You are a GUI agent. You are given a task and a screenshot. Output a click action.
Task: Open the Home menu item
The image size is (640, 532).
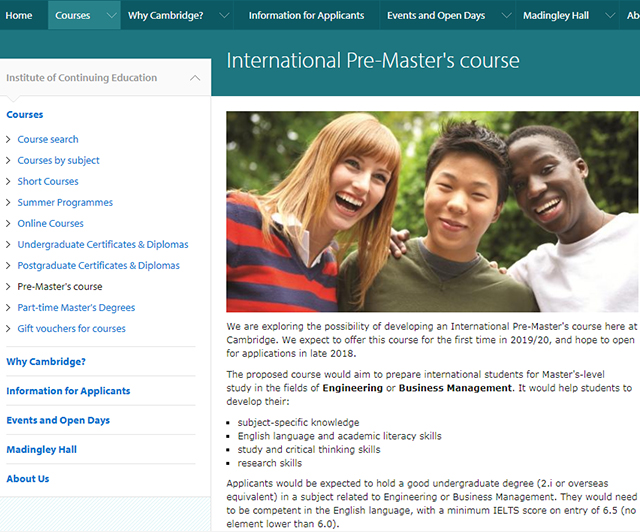click(19, 16)
